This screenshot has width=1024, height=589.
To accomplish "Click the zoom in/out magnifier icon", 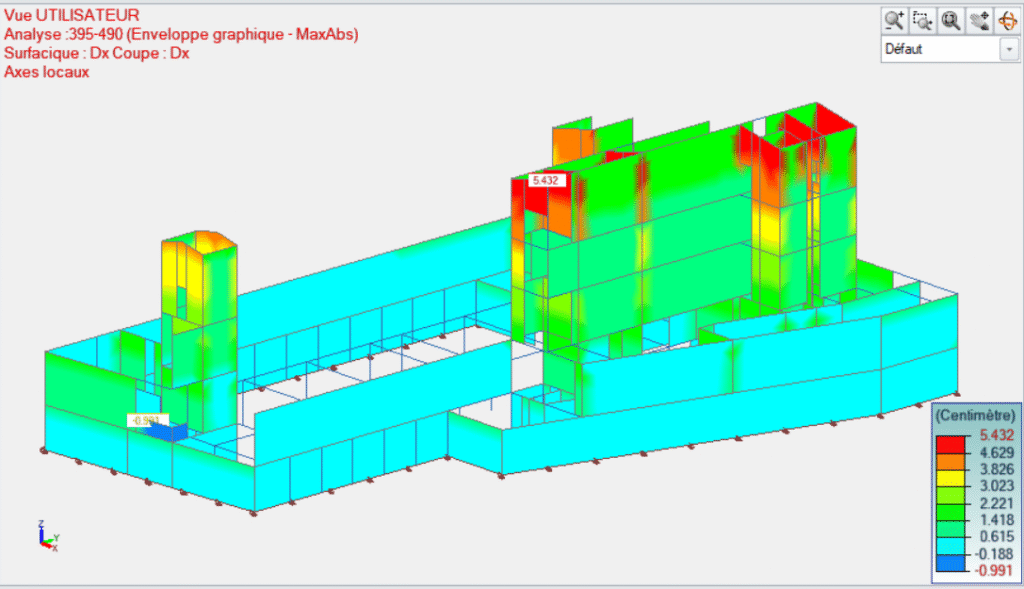I will (894, 19).
